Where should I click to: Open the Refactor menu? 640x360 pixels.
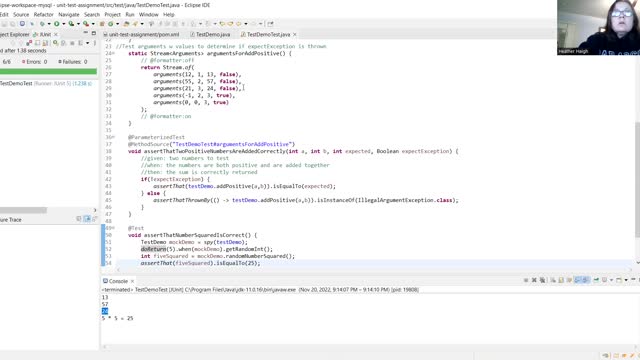43,14
